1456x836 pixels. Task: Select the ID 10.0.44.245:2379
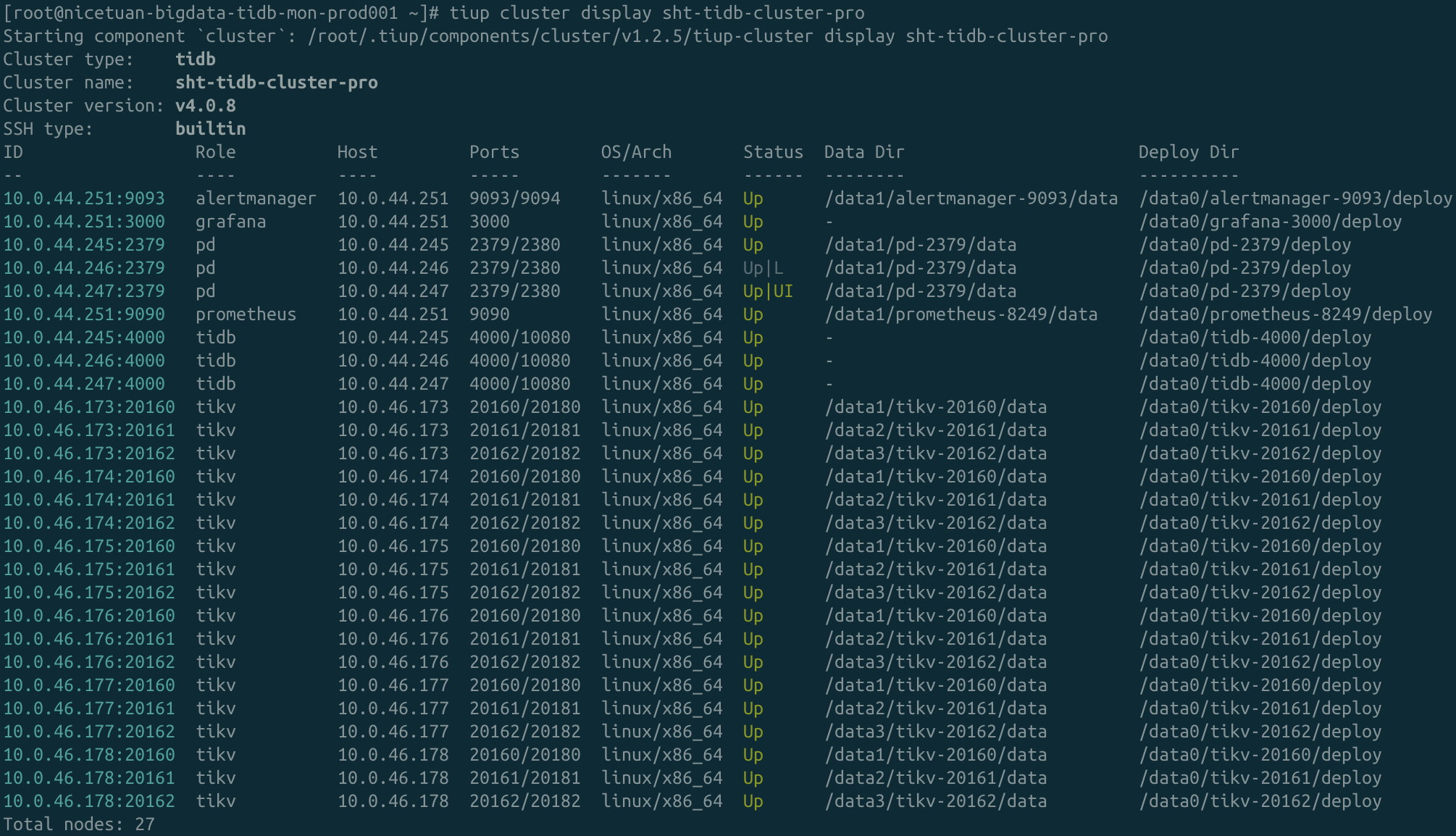coord(84,245)
